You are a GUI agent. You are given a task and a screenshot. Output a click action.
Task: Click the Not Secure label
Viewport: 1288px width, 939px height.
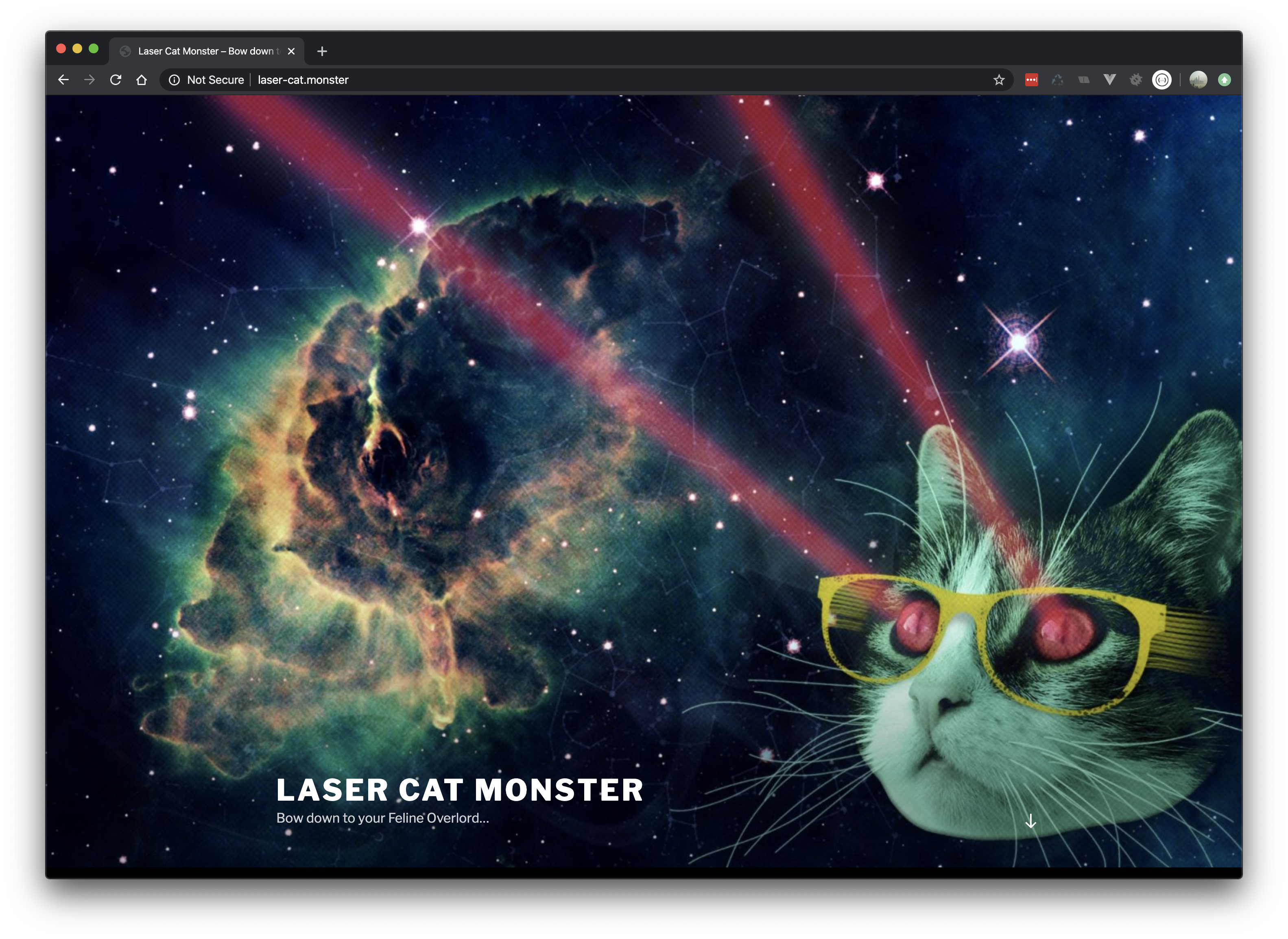tap(216, 80)
